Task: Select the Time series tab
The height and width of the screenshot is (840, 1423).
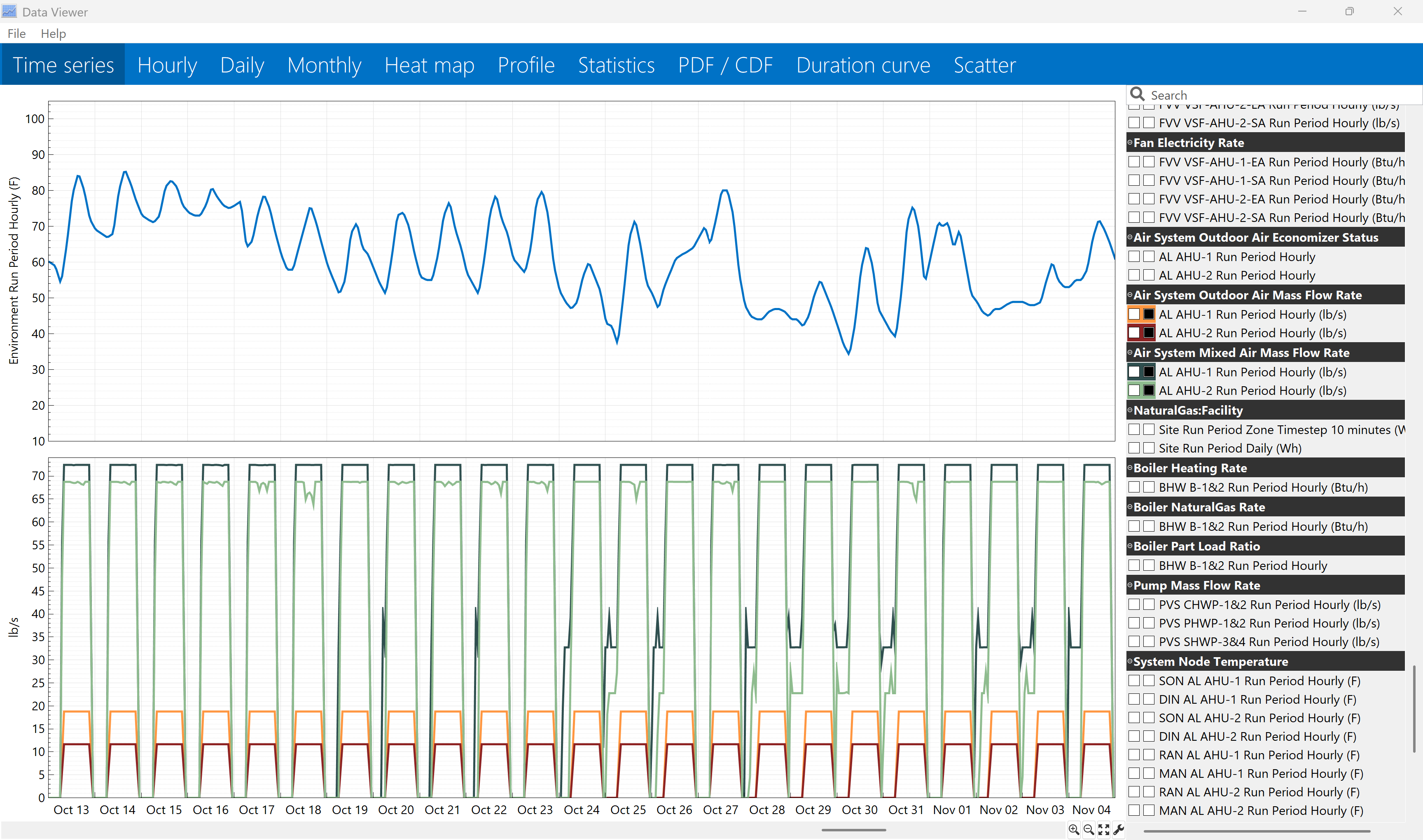Action: 63,65
